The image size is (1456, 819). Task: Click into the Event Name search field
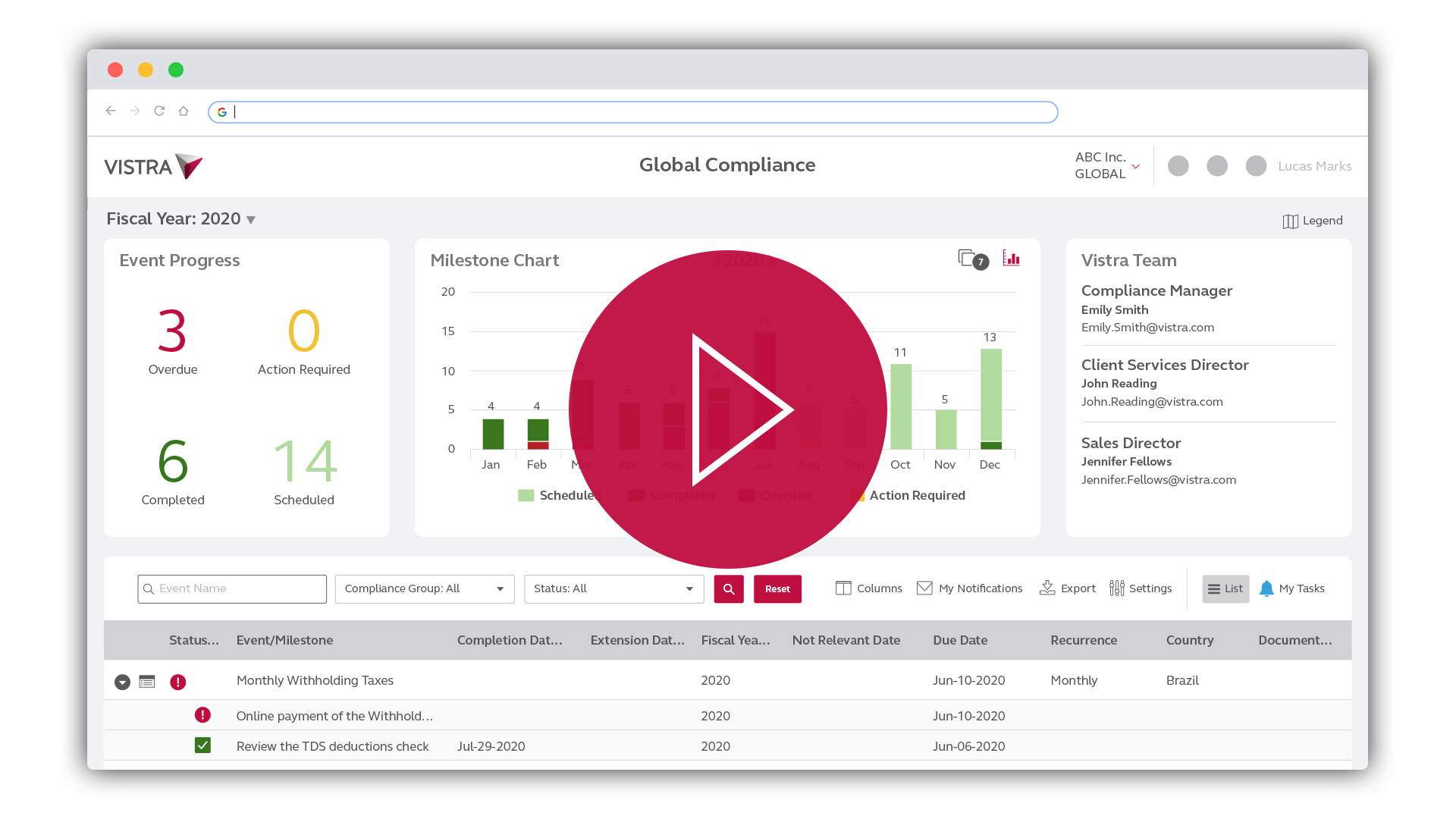pos(232,588)
